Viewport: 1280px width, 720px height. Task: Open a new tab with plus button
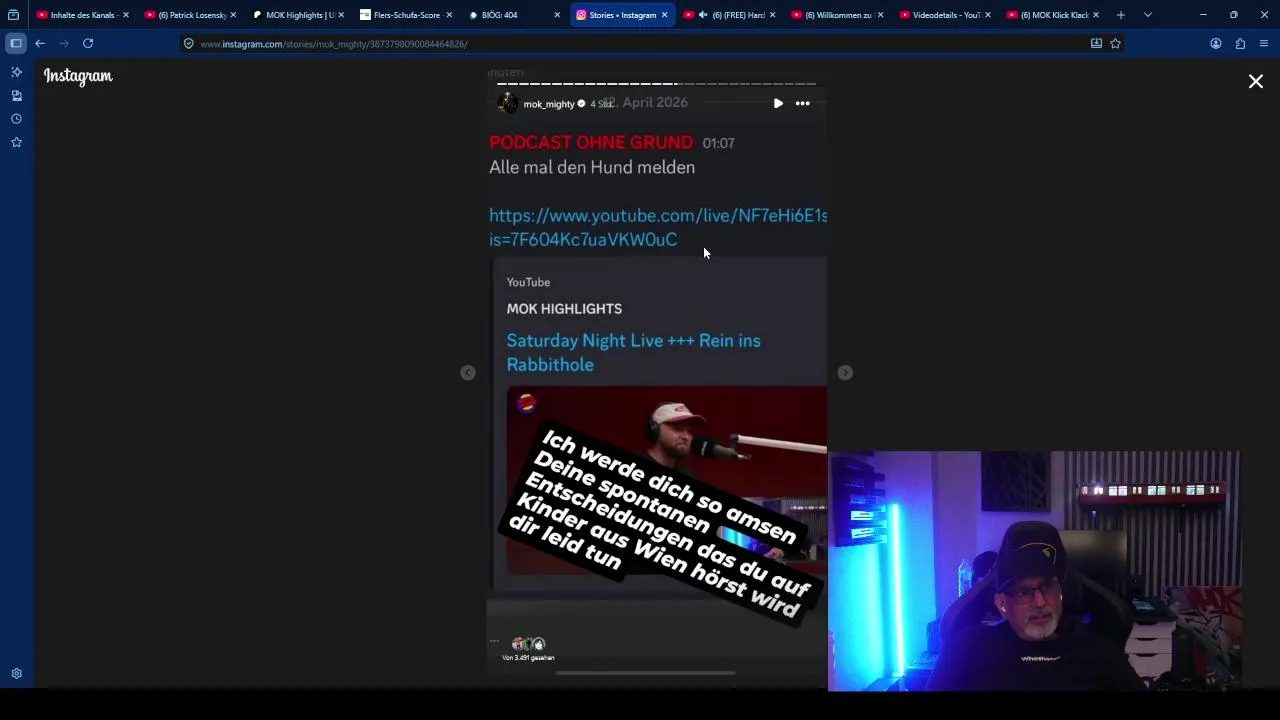coord(1121,15)
